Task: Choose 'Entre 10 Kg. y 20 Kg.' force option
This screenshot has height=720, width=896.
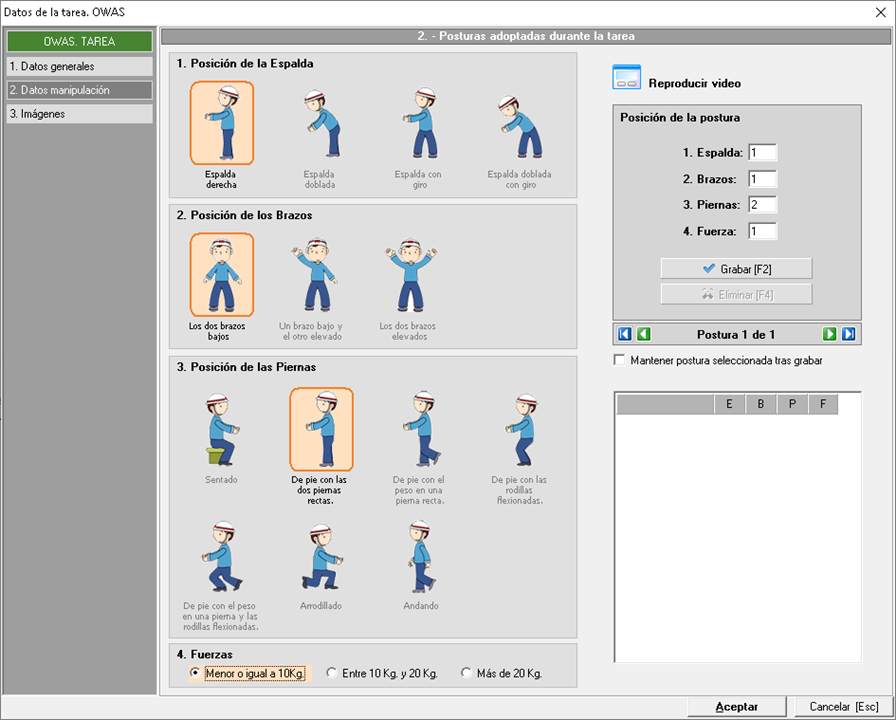Action: [x=332, y=674]
